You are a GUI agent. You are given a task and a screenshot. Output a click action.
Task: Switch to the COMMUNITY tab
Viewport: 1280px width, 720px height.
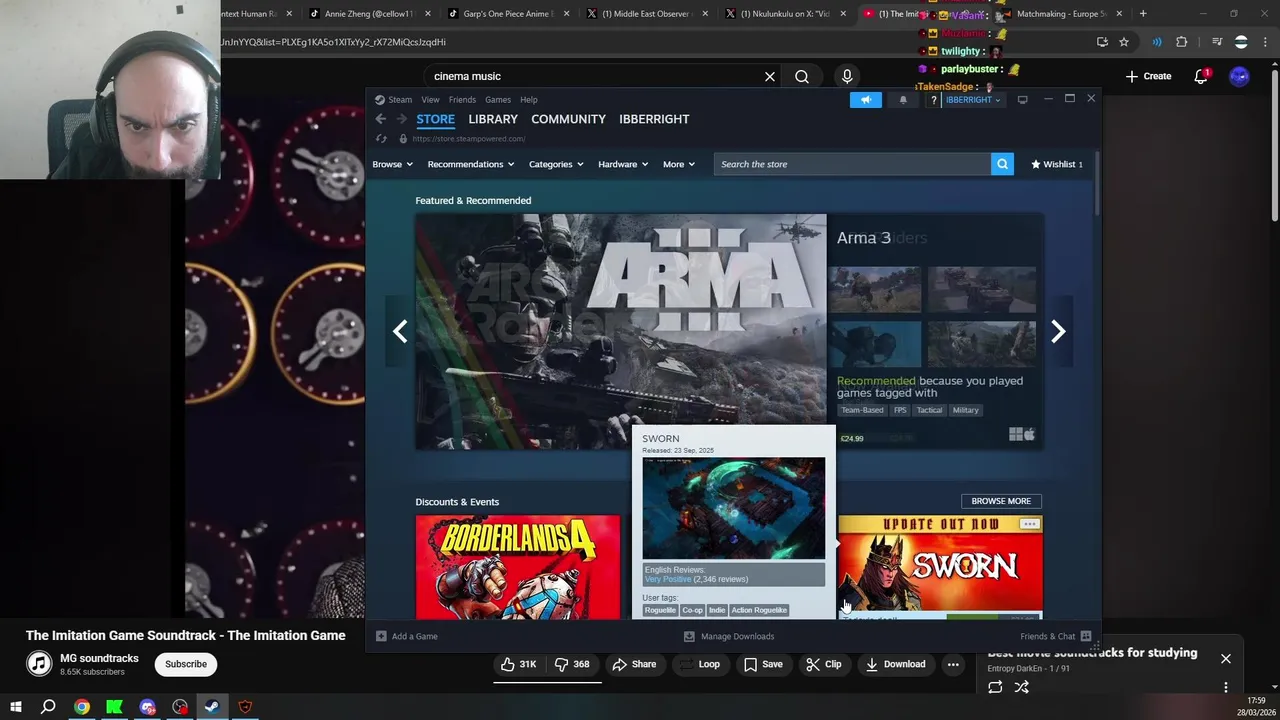(568, 119)
